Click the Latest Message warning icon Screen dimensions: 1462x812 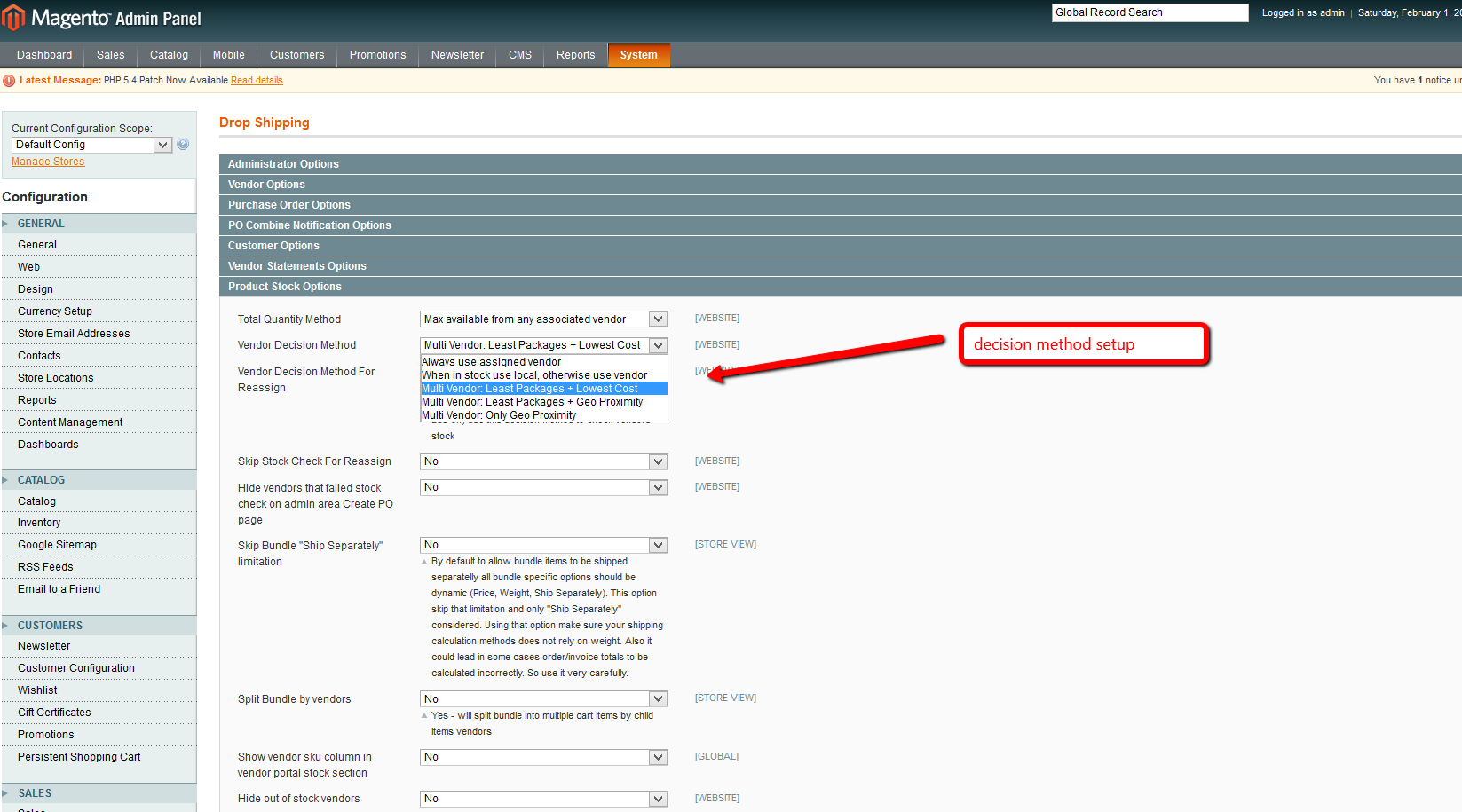click(x=9, y=80)
